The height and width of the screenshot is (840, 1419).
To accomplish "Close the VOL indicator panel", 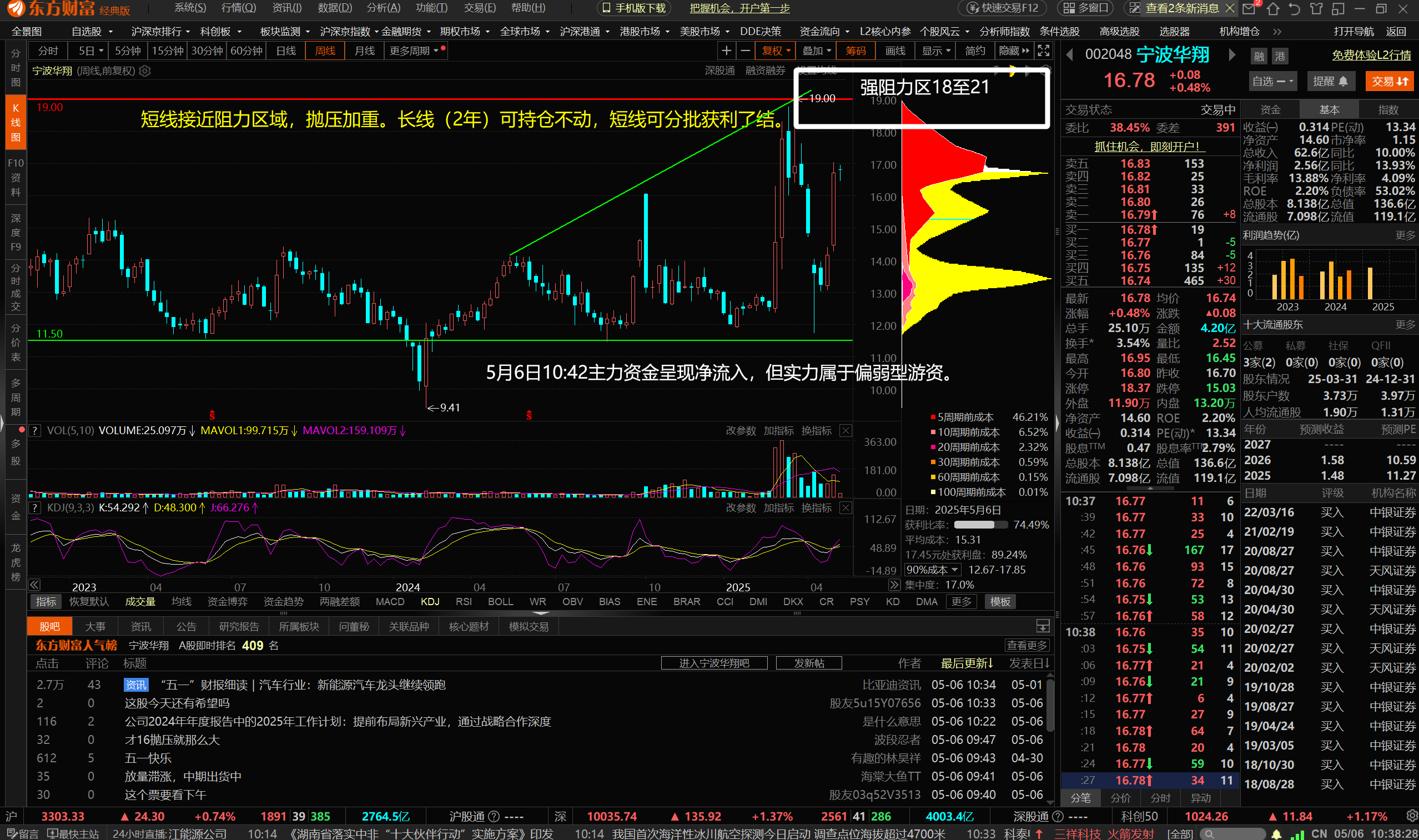I will pos(845,431).
